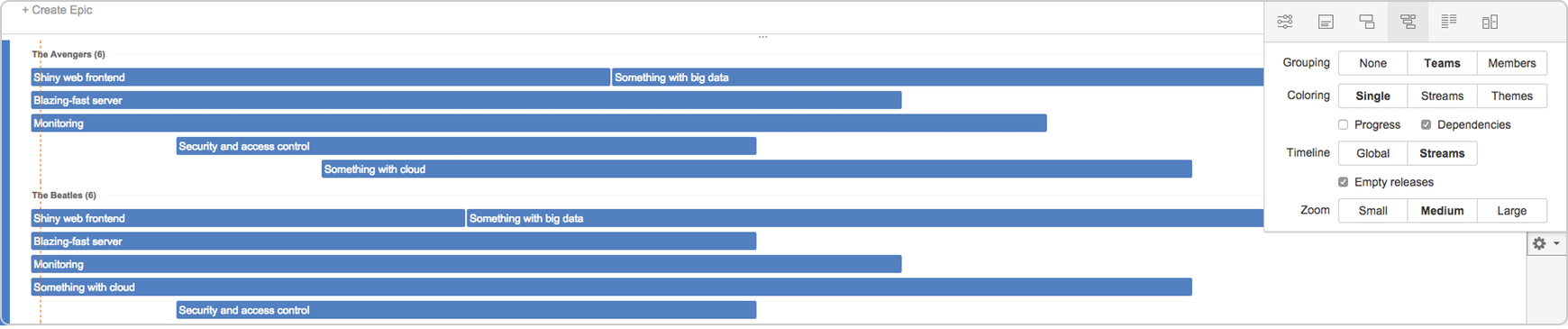This screenshot has width=1568, height=329.
Task: Select the stacked boxes view icon
Action: (1367, 22)
